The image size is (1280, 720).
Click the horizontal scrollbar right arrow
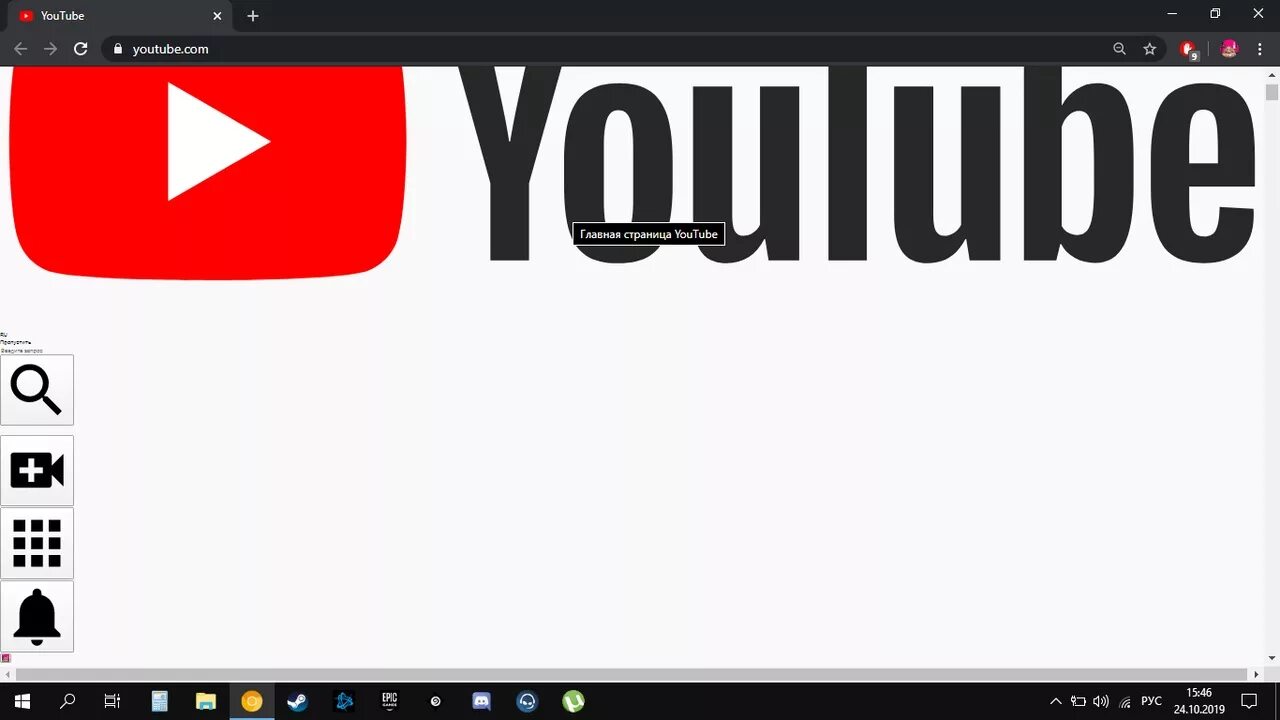1257,675
